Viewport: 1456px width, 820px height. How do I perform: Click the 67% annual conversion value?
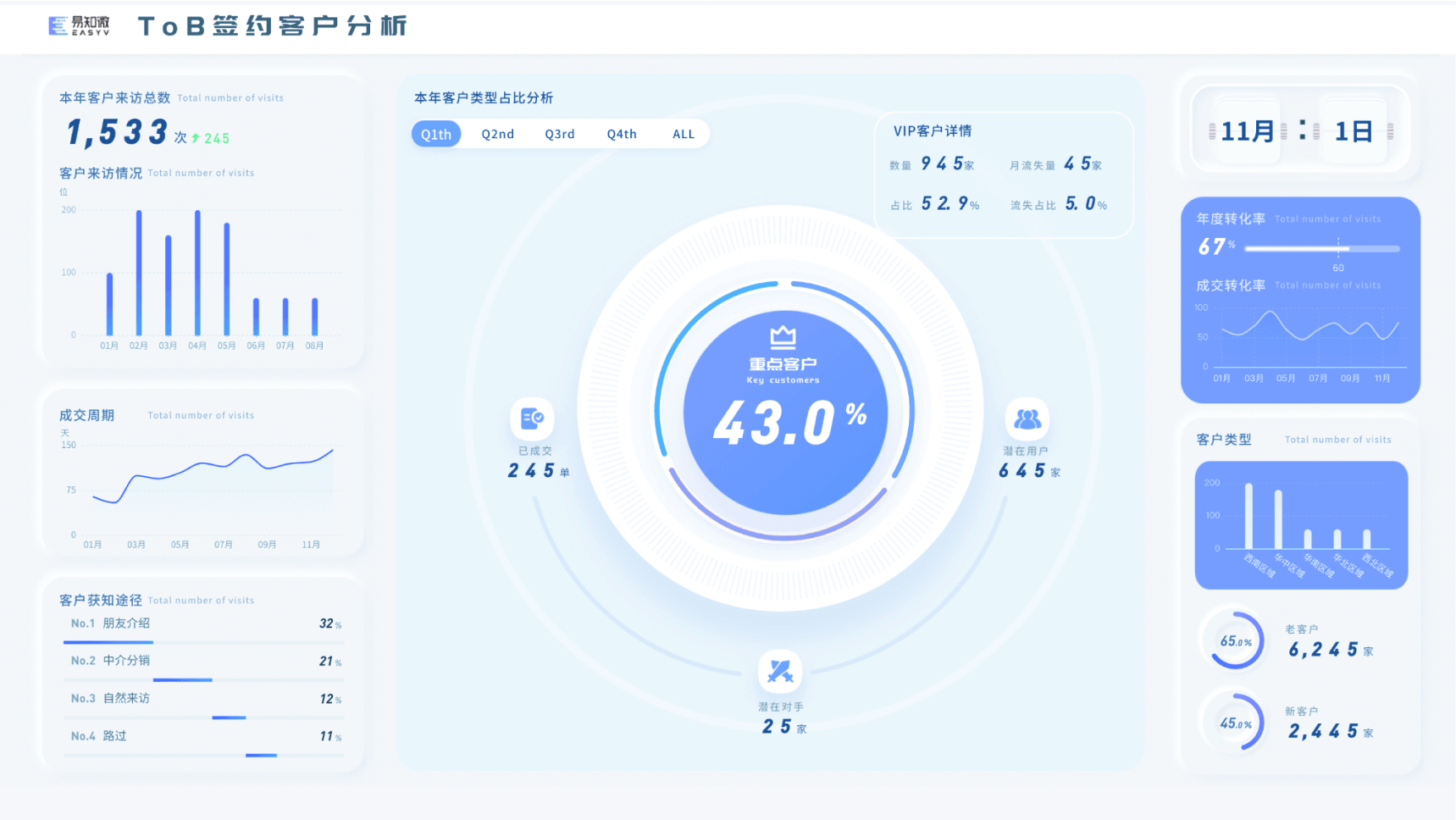pyautogui.click(x=1216, y=247)
